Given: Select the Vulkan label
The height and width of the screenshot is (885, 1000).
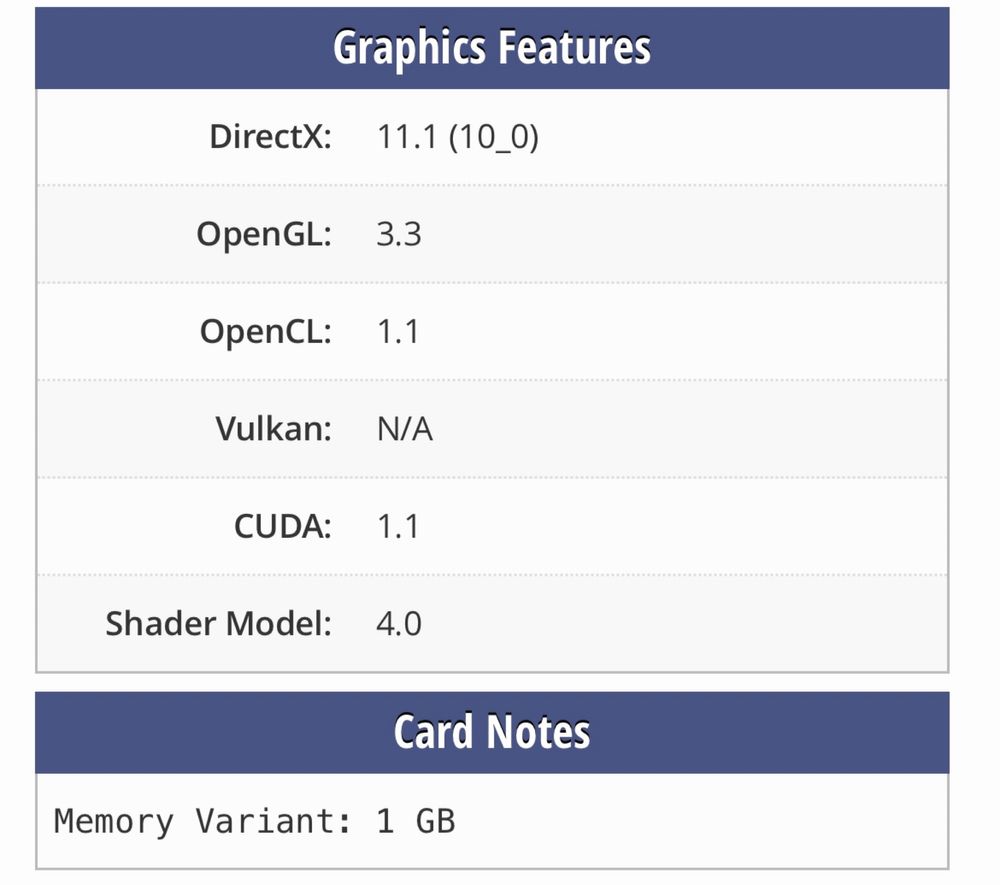Looking at the screenshot, I should click(274, 428).
